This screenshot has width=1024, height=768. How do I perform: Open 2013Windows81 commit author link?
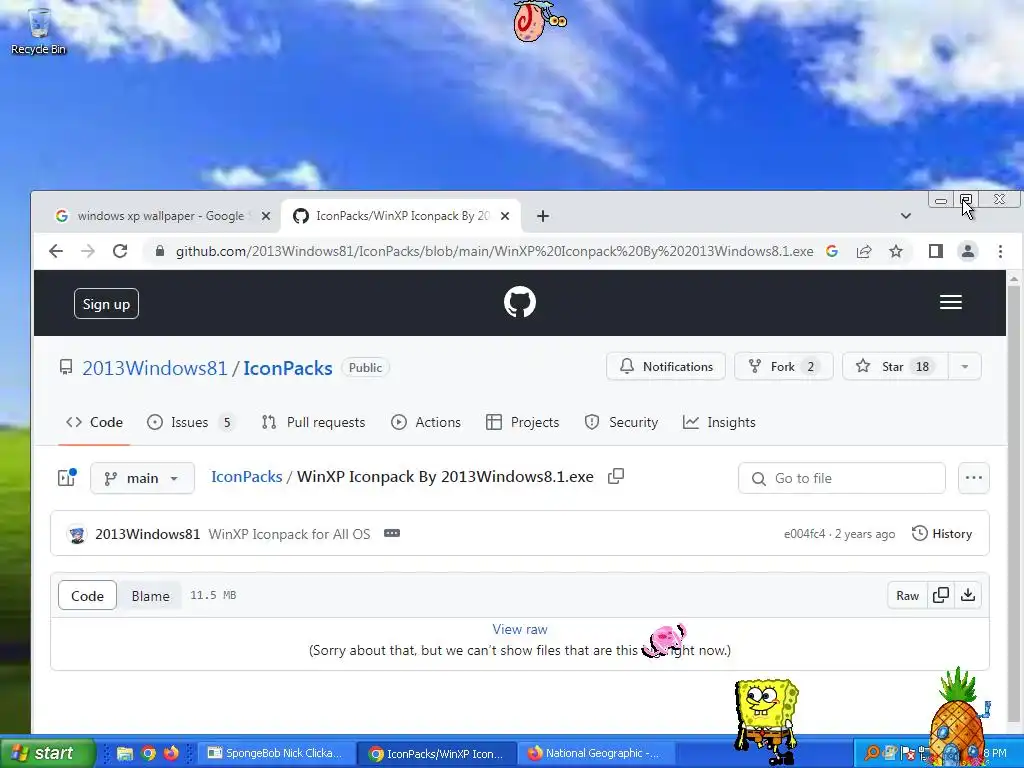coord(148,534)
